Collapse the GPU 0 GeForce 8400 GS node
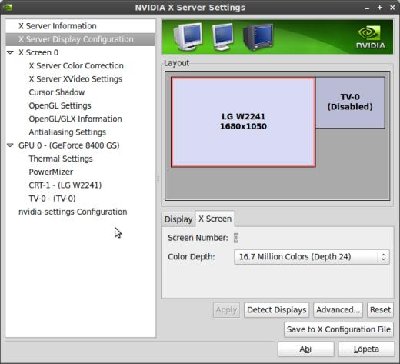Image resolution: width=400 pixels, height=364 pixels. (11, 146)
